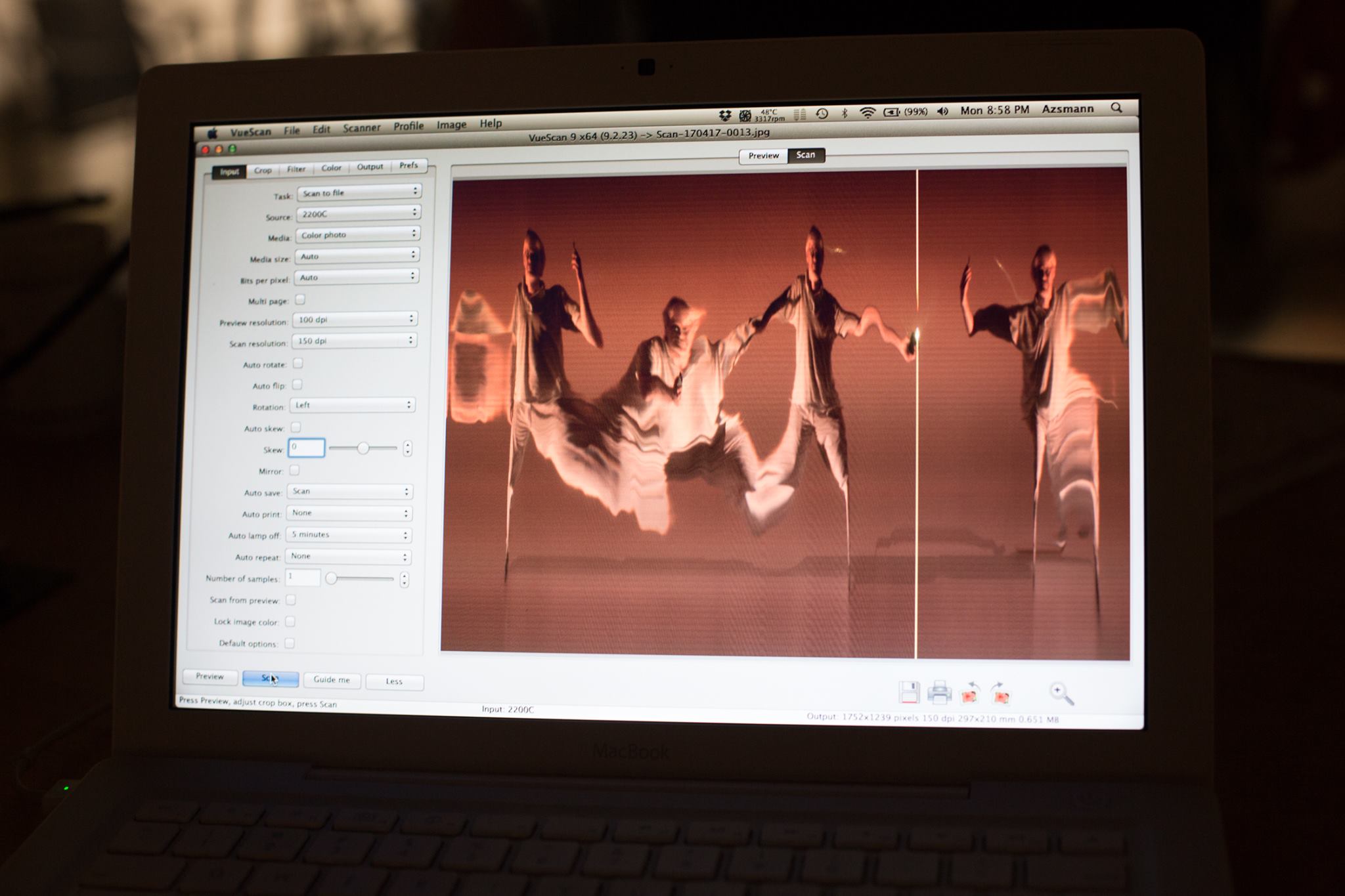Enable the Multi page checkbox
This screenshot has width=1345, height=896.
point(300,300)
